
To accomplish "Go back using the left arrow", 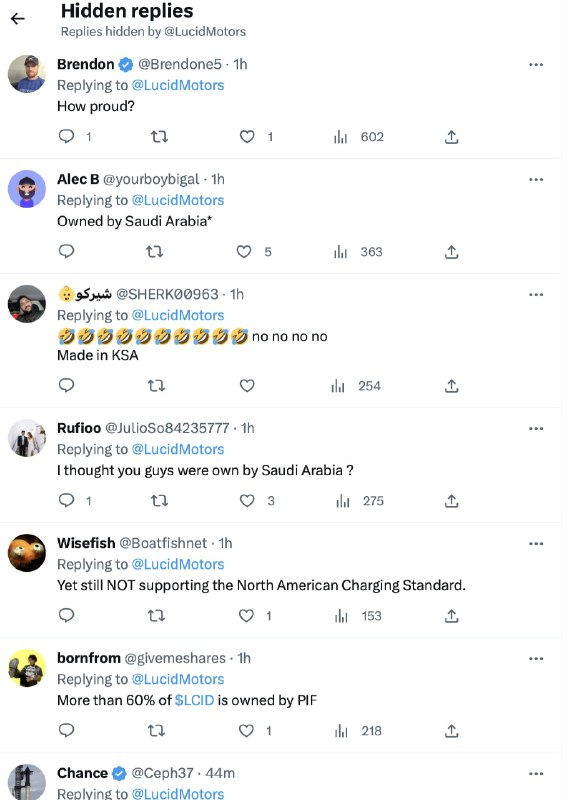I will 17,19.
